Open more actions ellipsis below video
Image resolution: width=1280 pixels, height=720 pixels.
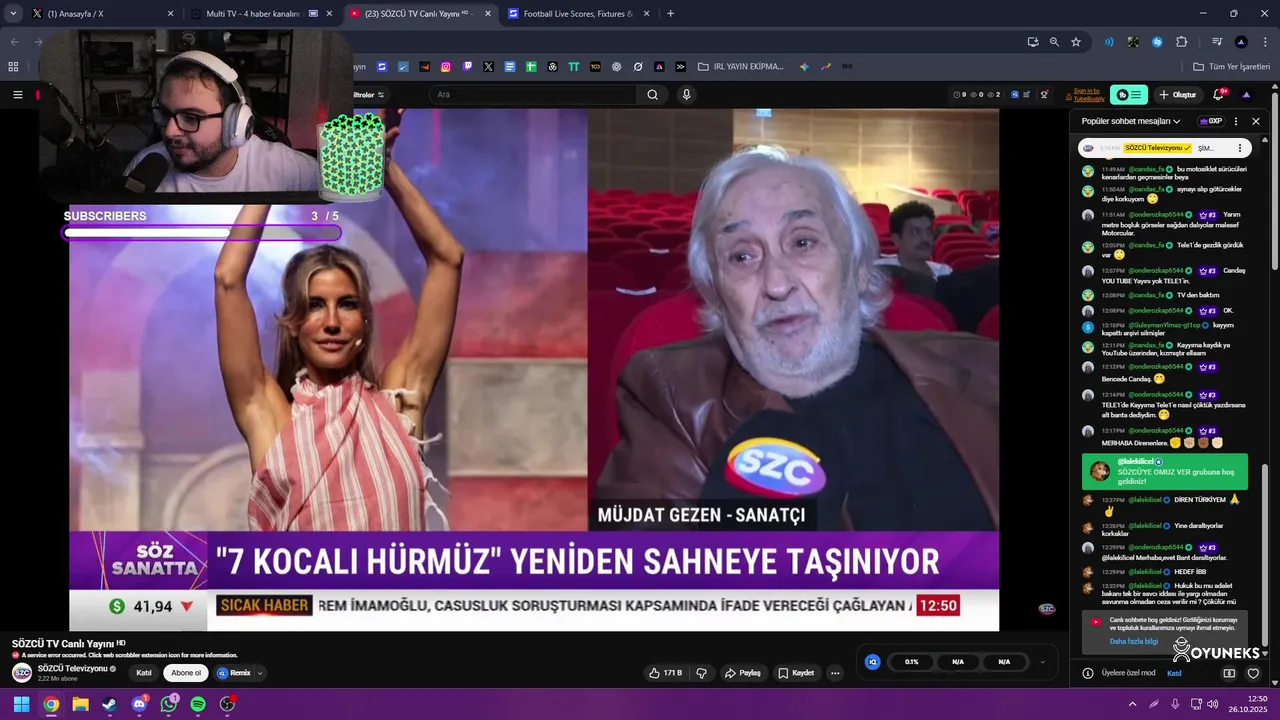coord(835,673)
